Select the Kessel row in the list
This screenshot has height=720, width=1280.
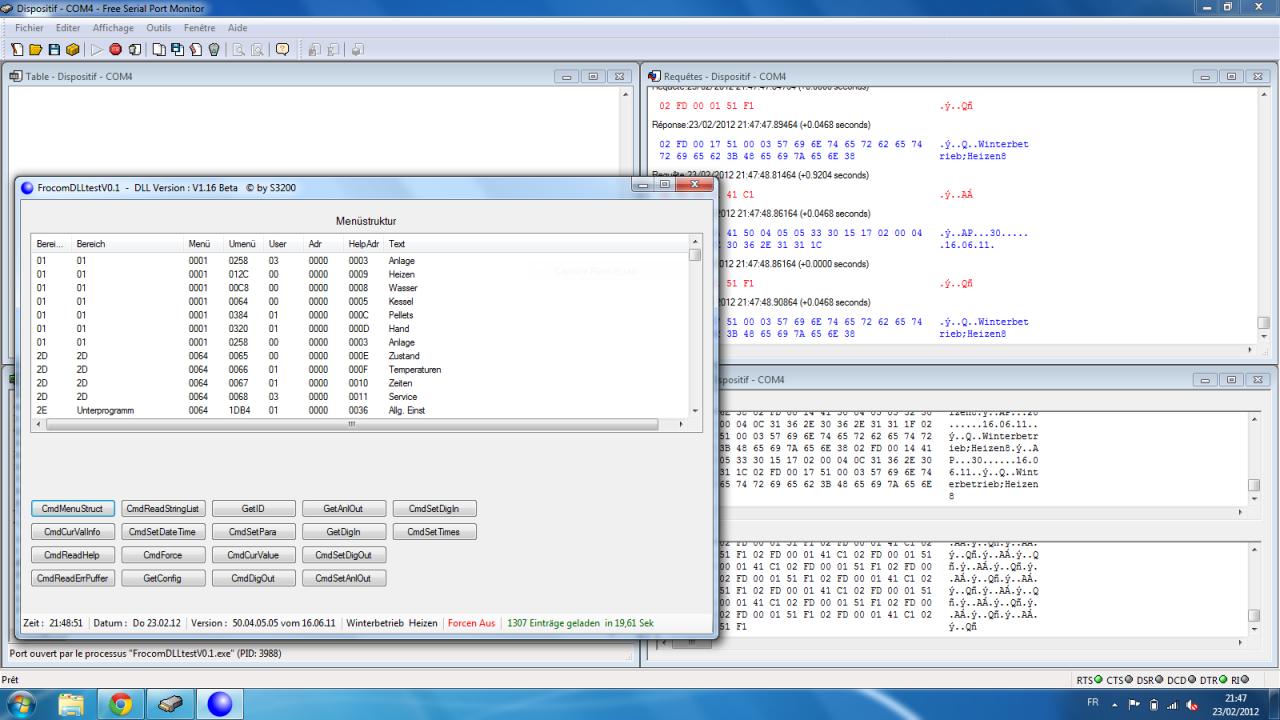pos(401,301)
